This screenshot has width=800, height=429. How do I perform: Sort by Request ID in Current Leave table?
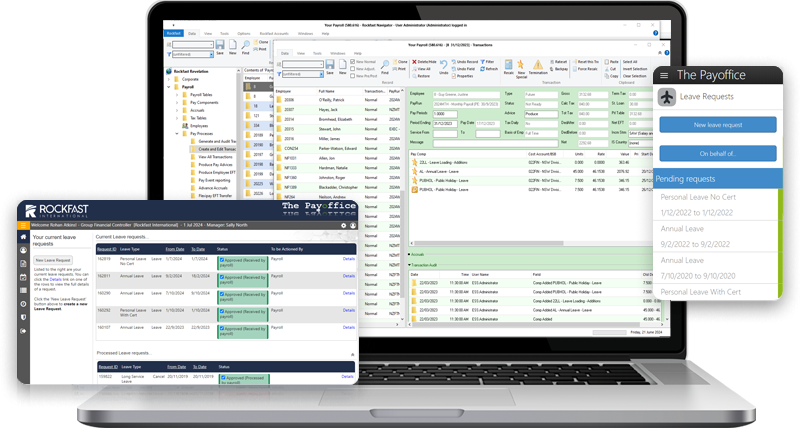107,249
